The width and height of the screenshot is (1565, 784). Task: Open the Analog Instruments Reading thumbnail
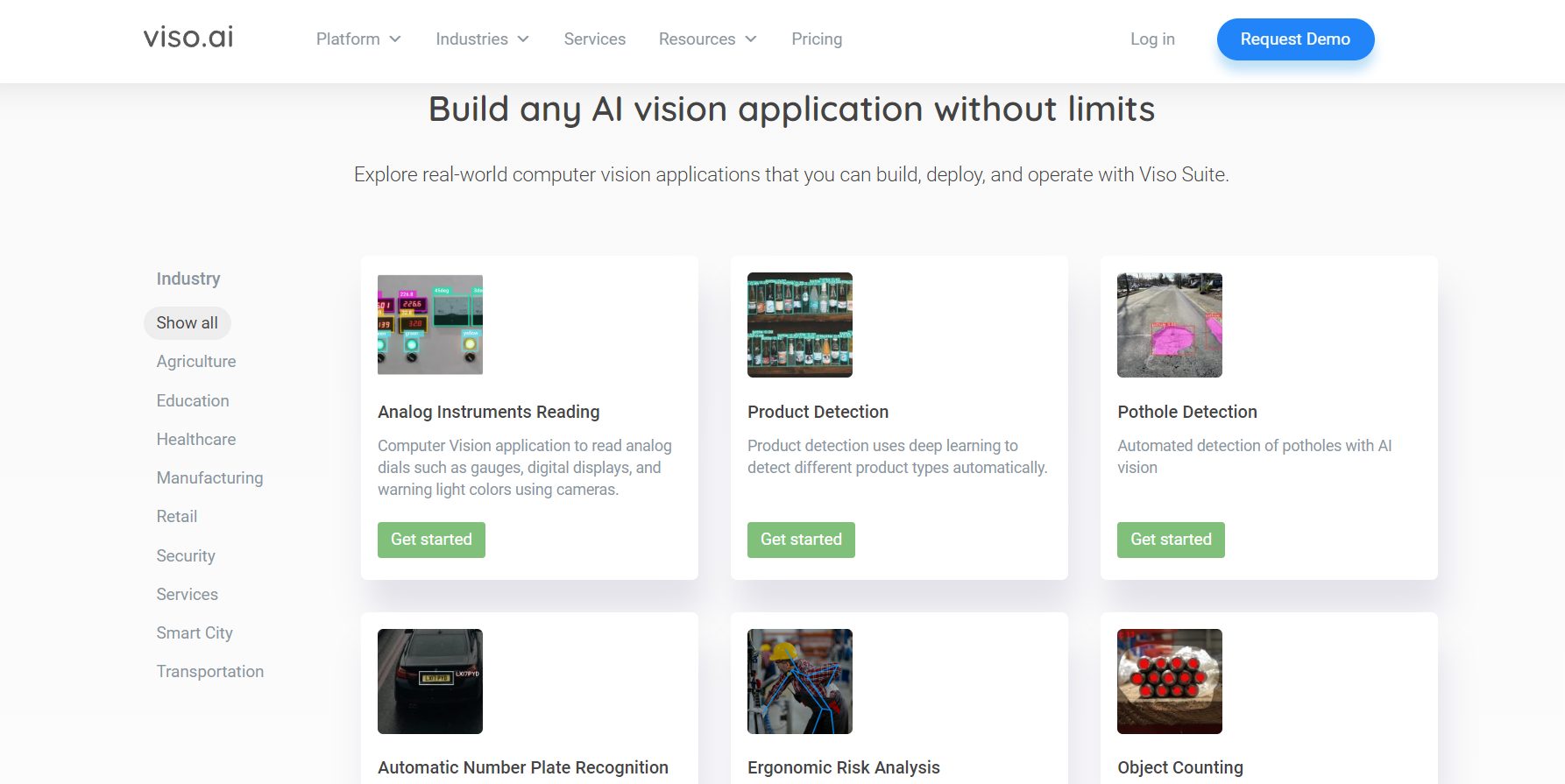coord(430,325)
